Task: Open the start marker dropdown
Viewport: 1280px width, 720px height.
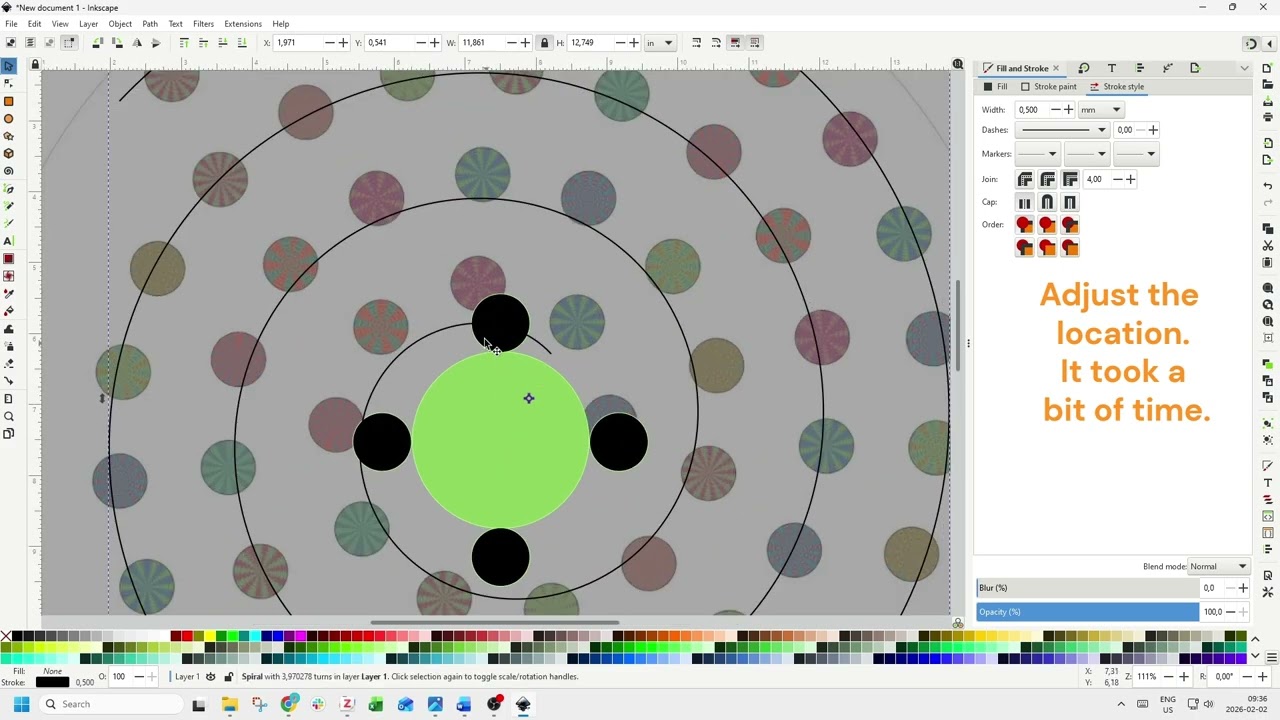Action: tap(1037, 154)
